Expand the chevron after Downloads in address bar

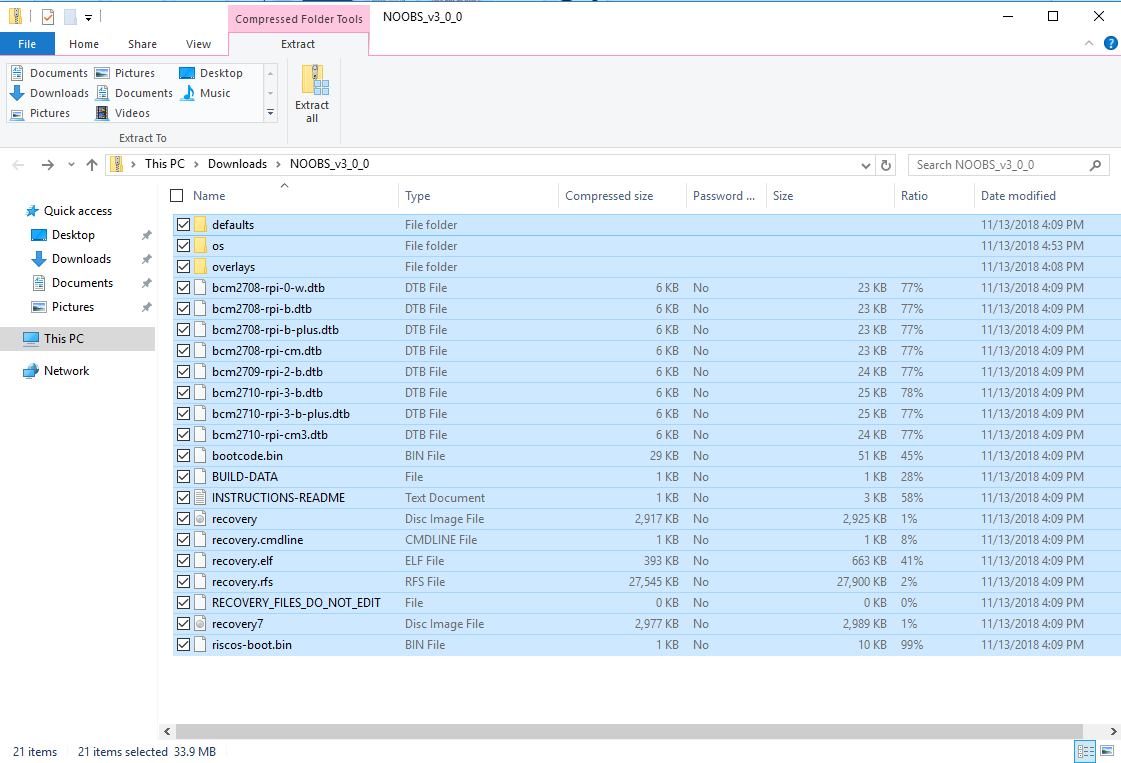(278, 164)
